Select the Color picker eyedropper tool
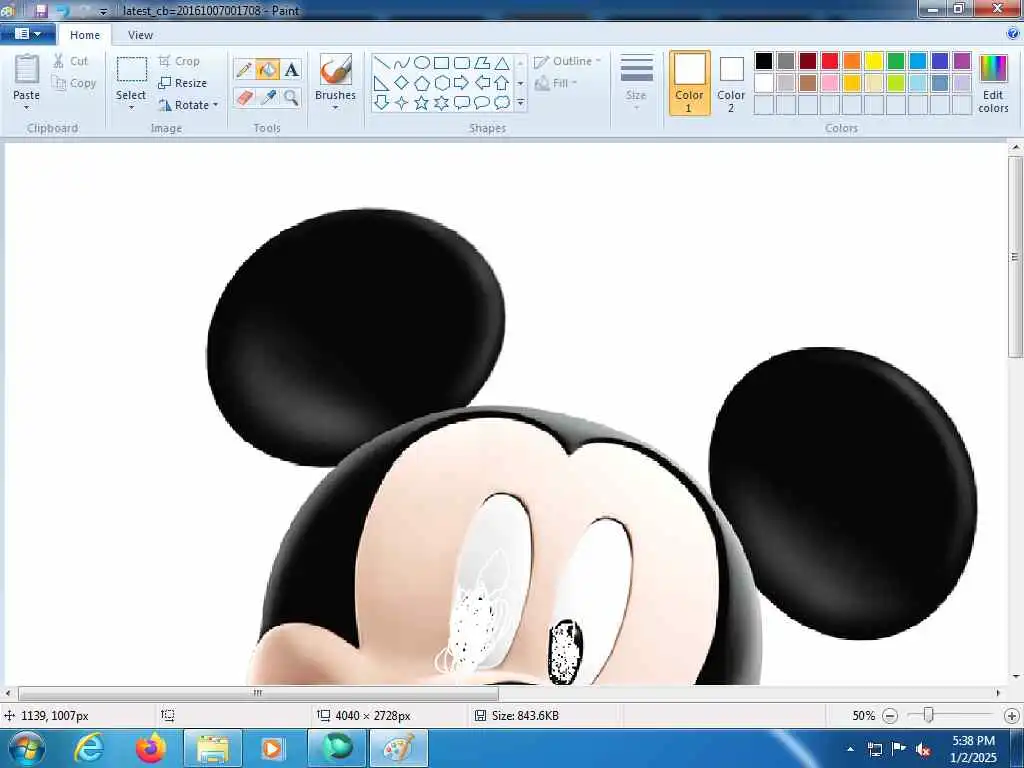1024x768 pixels. coord(268,98)
